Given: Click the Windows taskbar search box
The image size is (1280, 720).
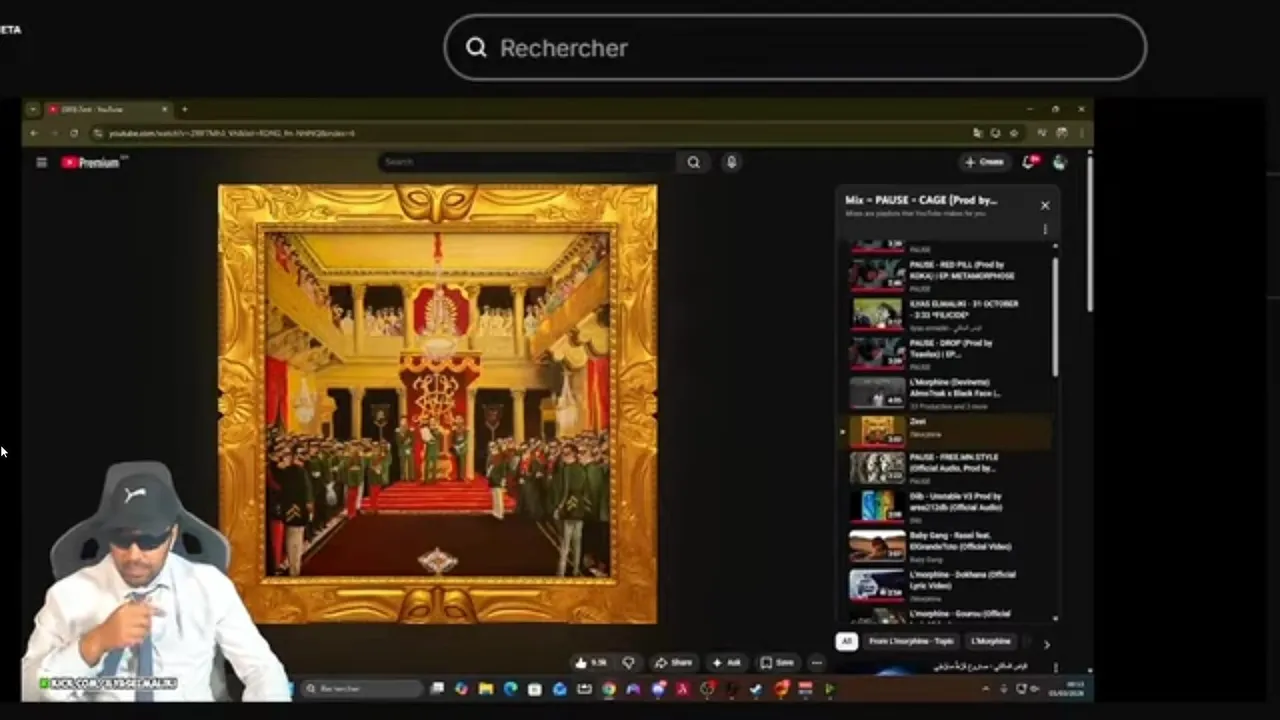Looking at the screenshot, I should (x=361, y=688).
